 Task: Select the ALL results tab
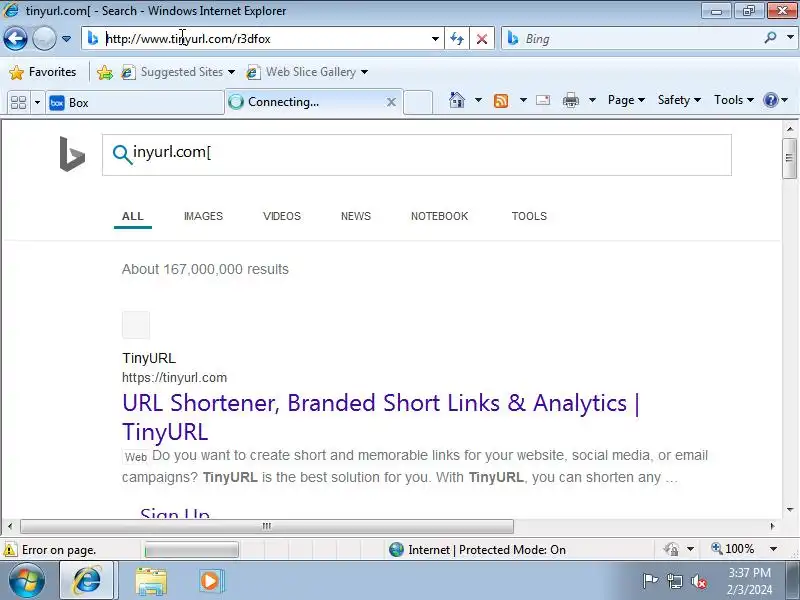pyautogui.click(x=133, y=216)
